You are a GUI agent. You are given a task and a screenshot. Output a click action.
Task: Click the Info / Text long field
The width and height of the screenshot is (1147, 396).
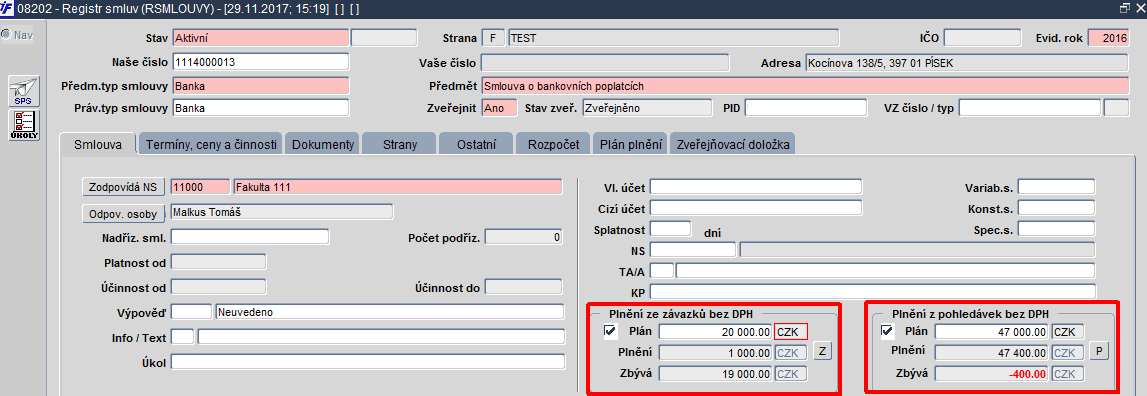click(381, 337)
